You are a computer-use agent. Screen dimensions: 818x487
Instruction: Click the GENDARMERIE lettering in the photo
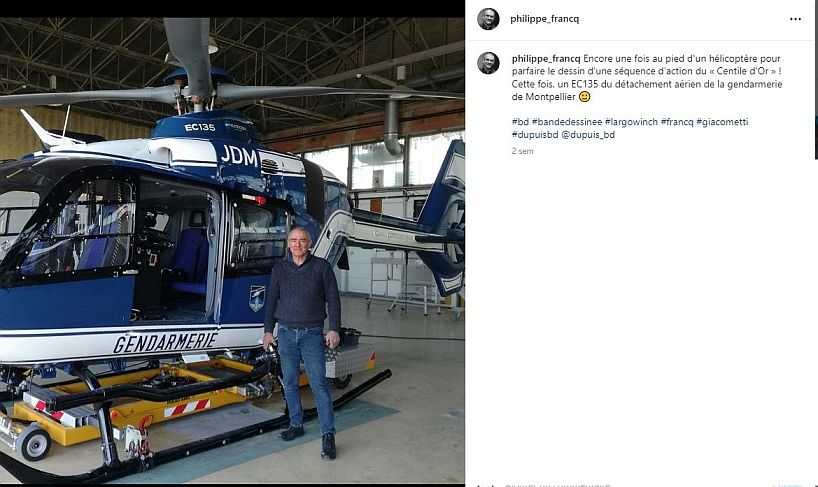[165, 342]
